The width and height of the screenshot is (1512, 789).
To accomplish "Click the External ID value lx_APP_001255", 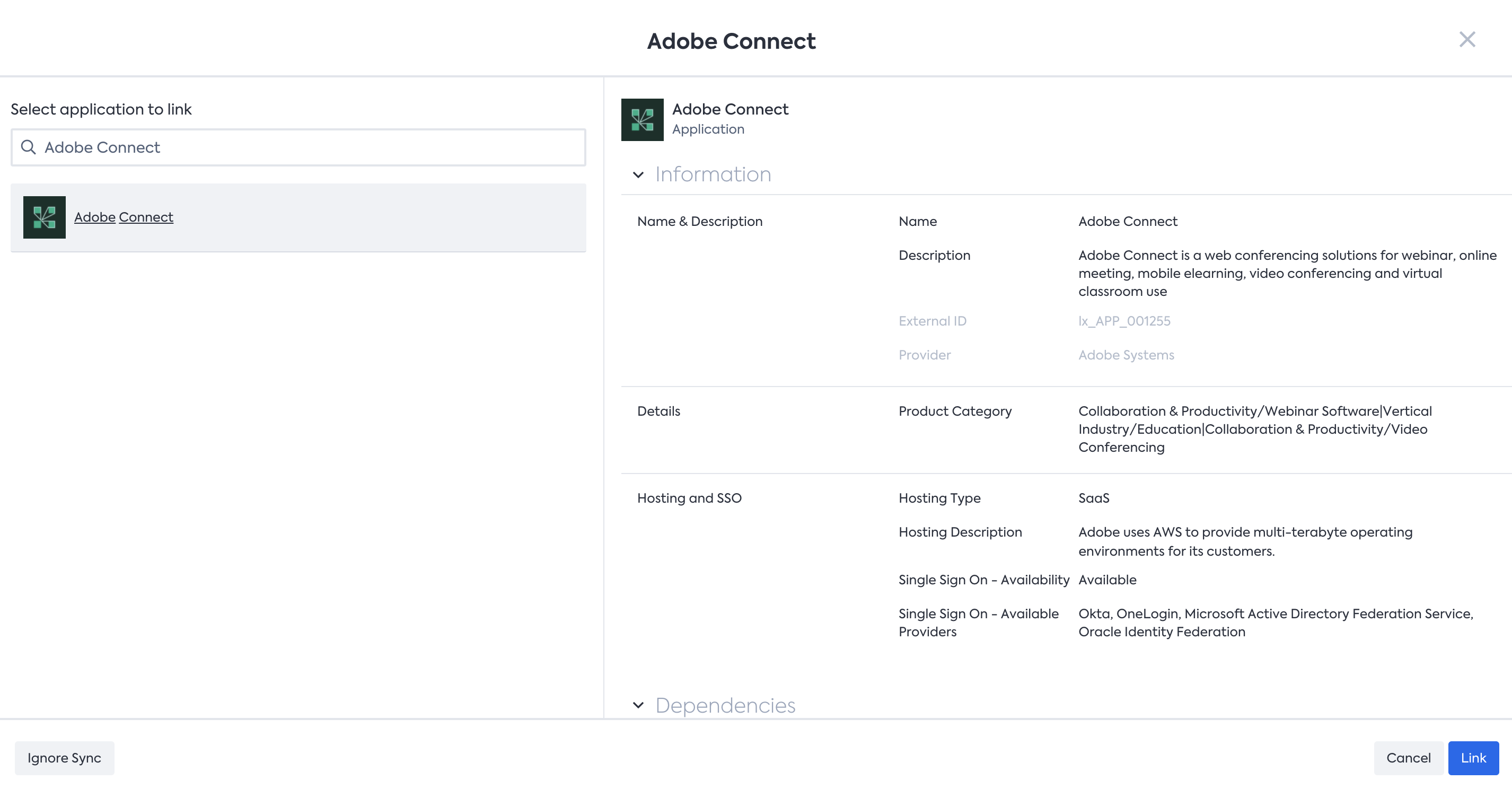I will coord(1124,321).
